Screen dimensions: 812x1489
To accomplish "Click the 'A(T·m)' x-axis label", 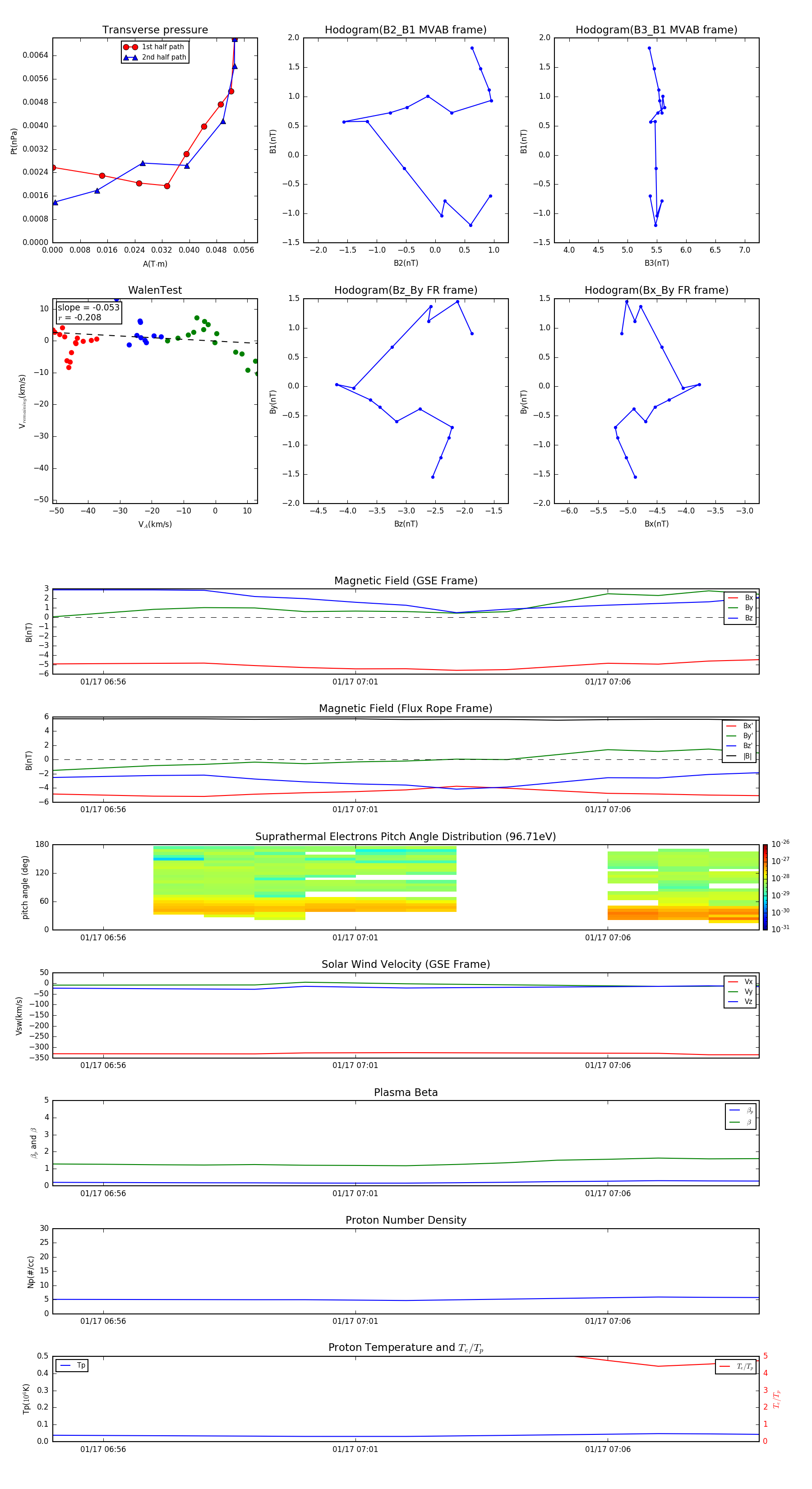I will point(155,264).
